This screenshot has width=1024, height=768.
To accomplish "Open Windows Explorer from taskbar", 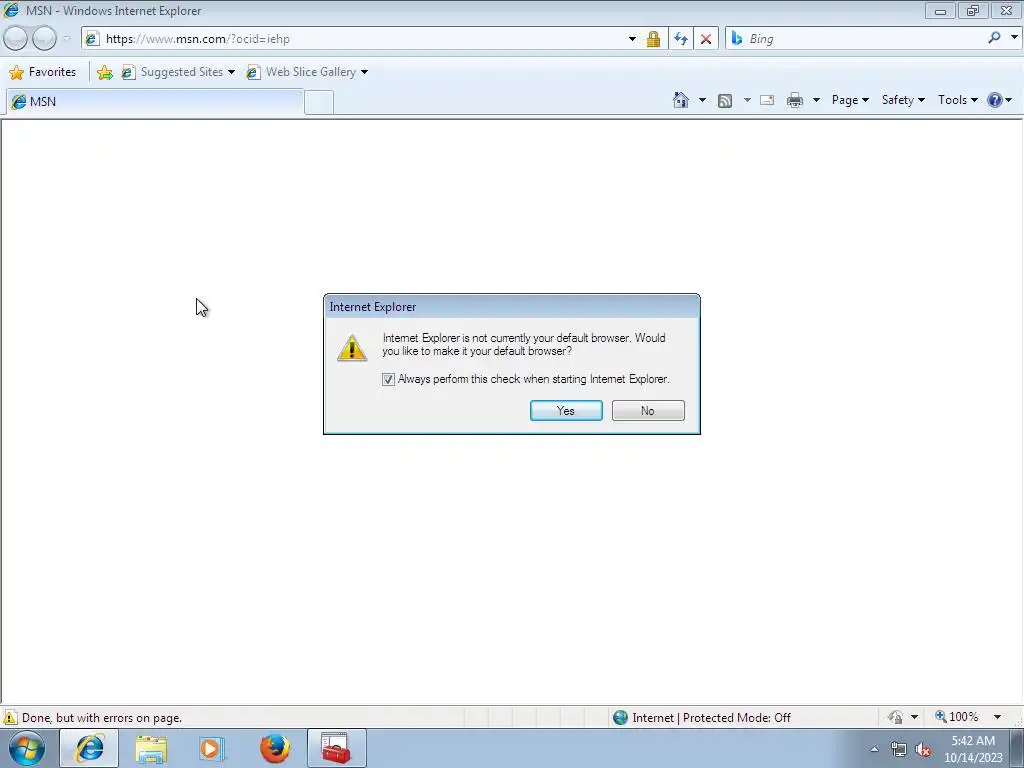I will click(151, 748).
